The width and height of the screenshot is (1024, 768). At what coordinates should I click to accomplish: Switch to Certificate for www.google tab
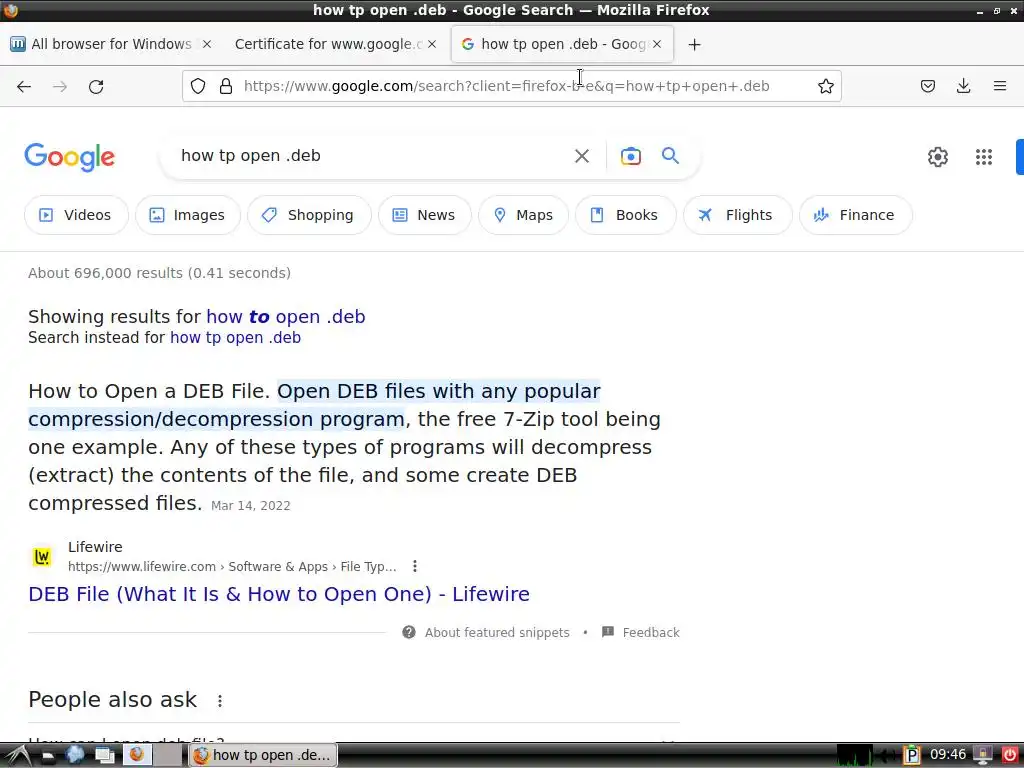(x=328, y=44)
